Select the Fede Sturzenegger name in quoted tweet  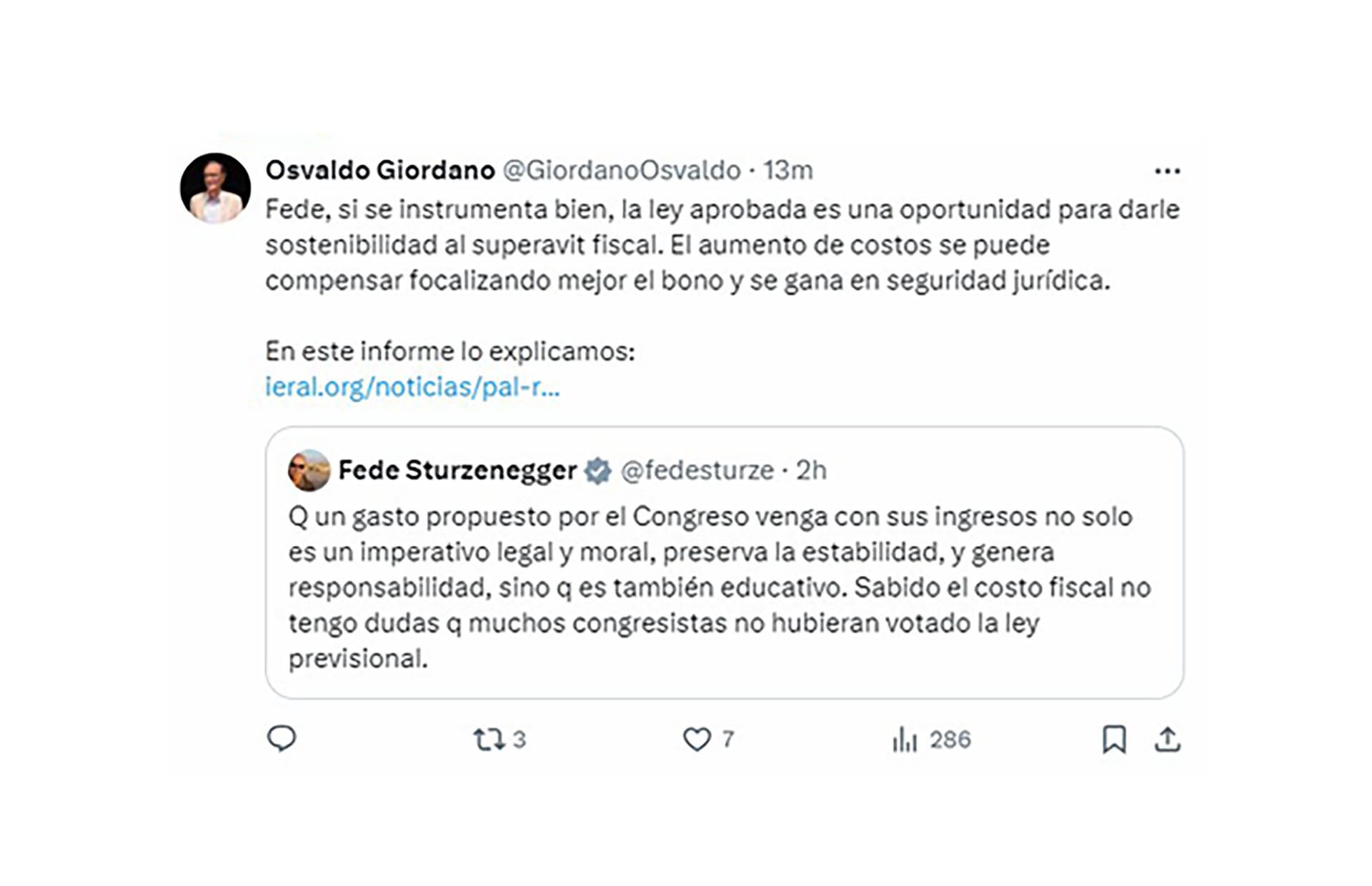[x=457, y=470]
